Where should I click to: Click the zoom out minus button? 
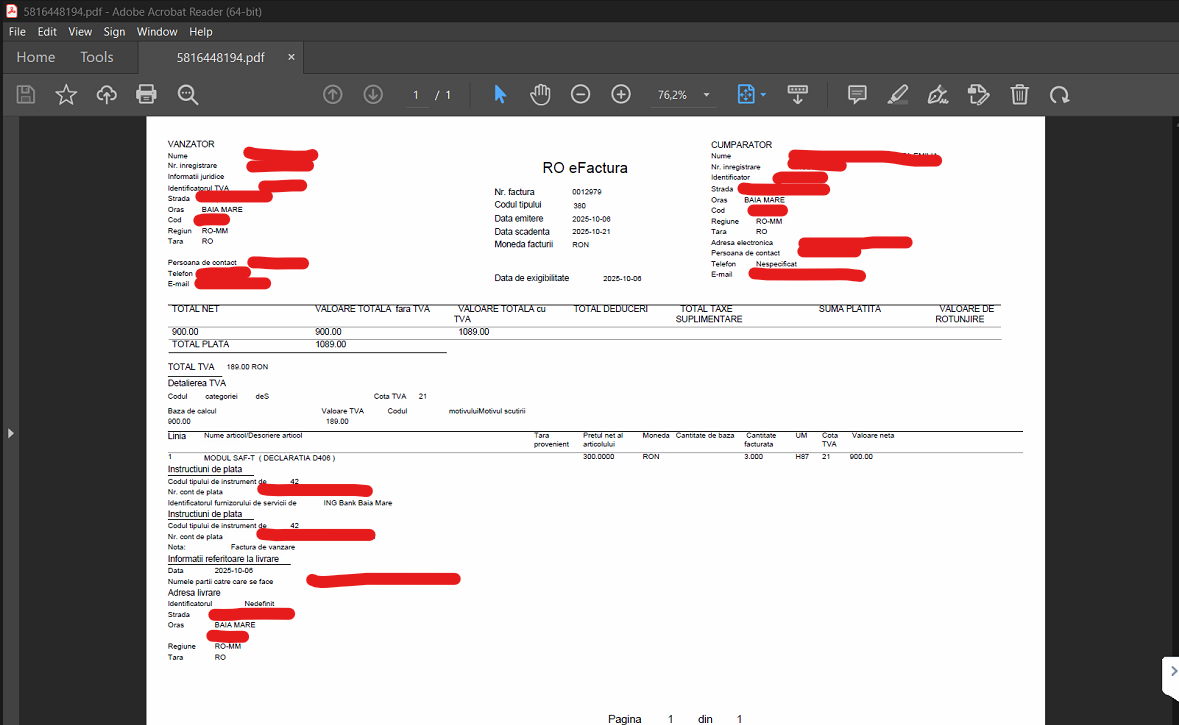click(580, 95)
